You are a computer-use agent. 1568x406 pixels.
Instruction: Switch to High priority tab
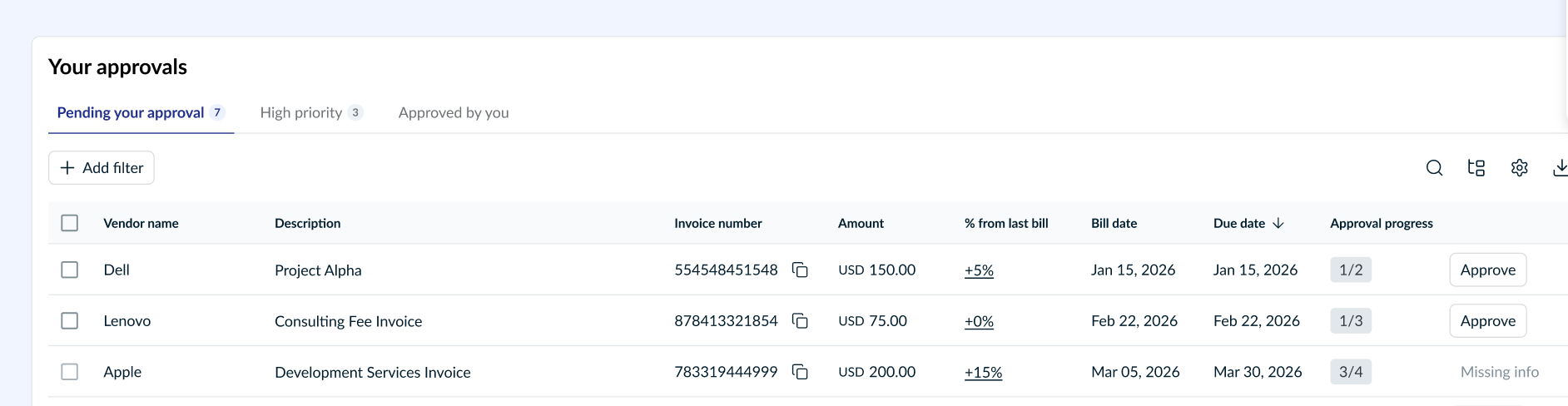pos(311,112)
